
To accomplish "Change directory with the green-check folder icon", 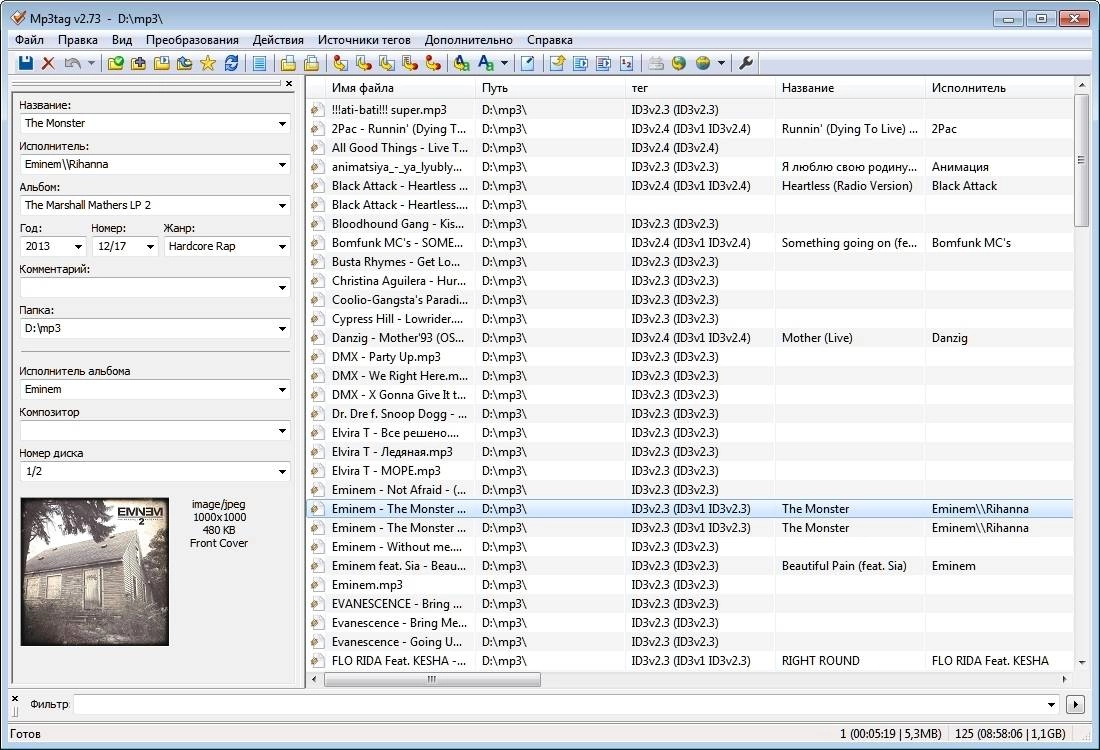I will click(x=116, y=63).
